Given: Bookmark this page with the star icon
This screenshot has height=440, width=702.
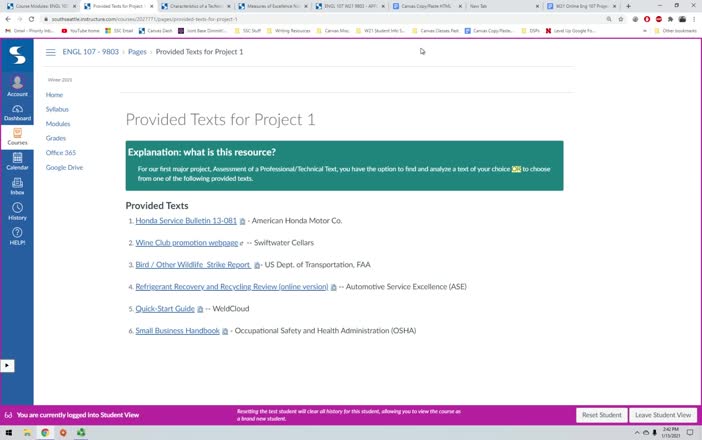Looking at the screenshot, I should tap(621, 19).
